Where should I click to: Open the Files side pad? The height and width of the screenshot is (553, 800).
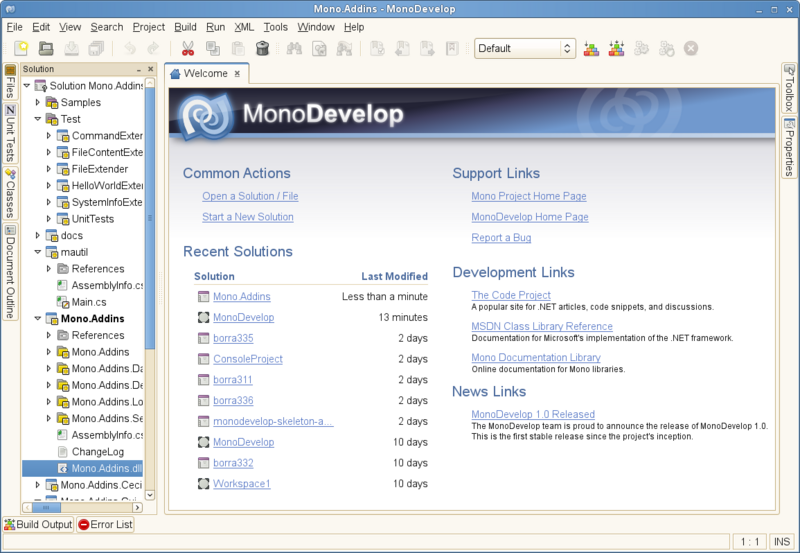click(x=10, y=82)
